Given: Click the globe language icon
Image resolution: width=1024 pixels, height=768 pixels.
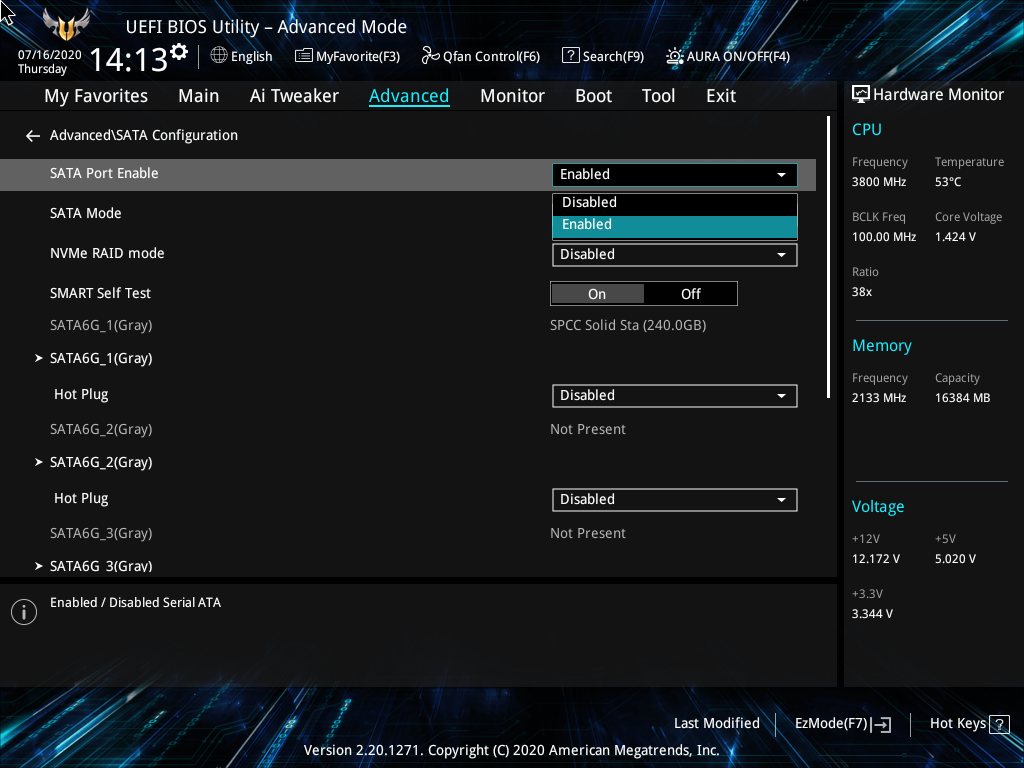Looking at the screenshot, I should pos(219,56).
